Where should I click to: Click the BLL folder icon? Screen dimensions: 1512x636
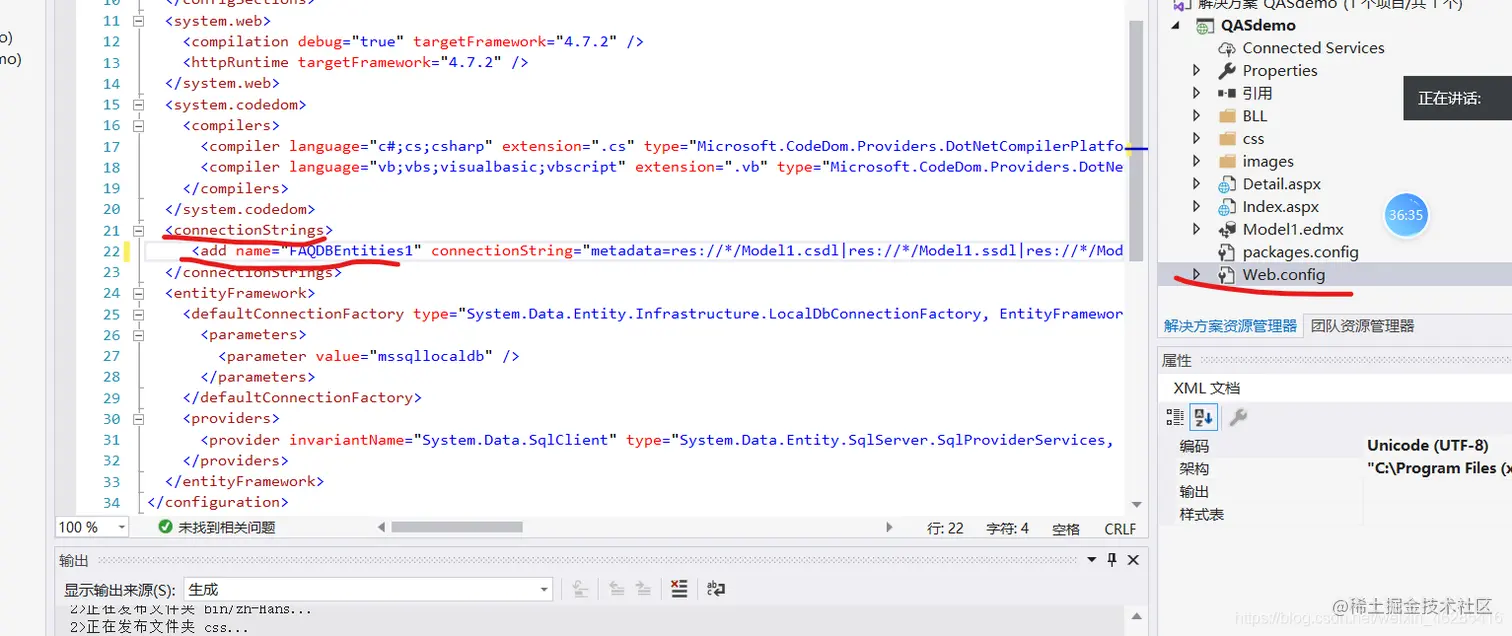pyautogui.click(x=1227, y=116)
